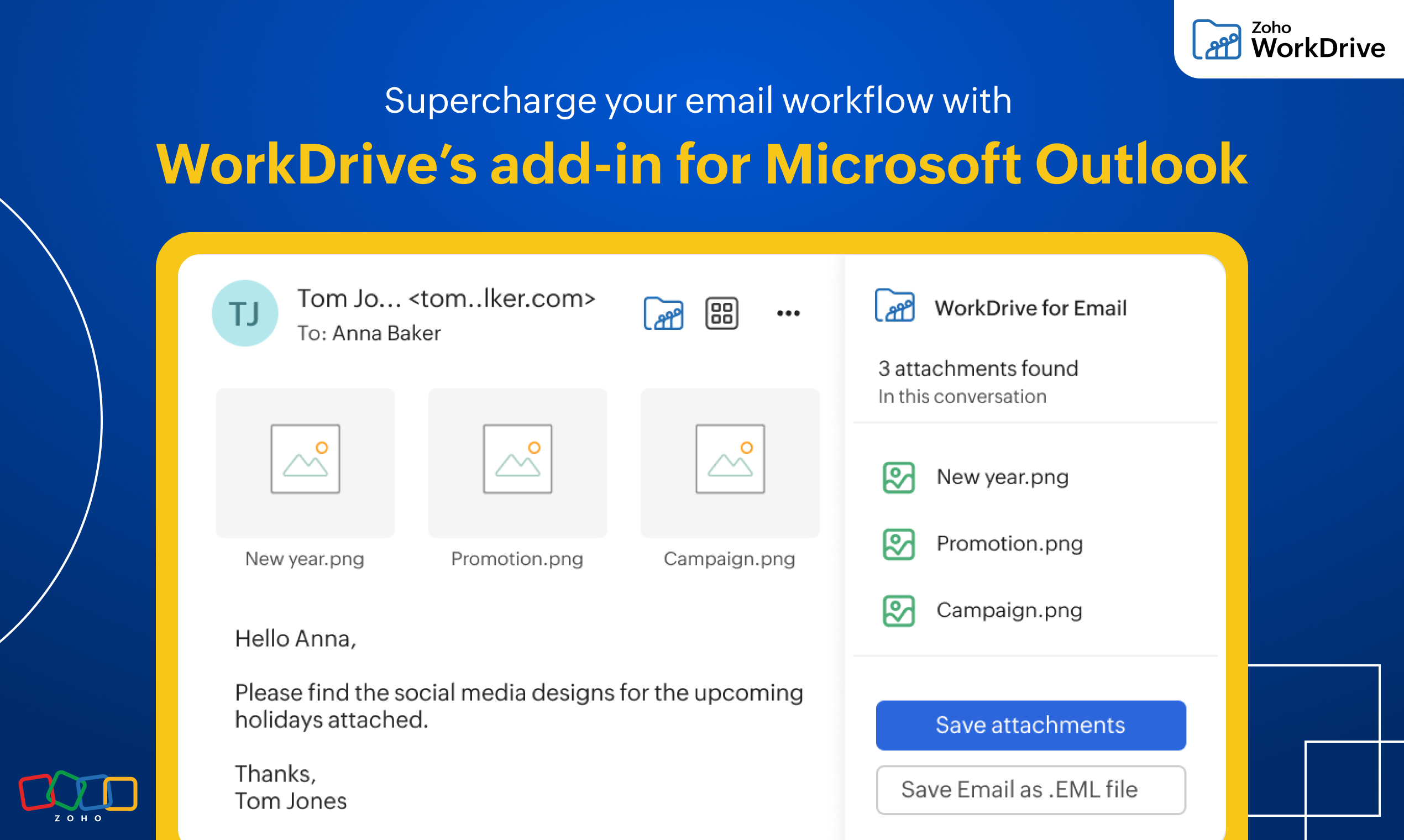Click the image icon beside Promotion.png
1404x840 pixels.
click(898, 544)
